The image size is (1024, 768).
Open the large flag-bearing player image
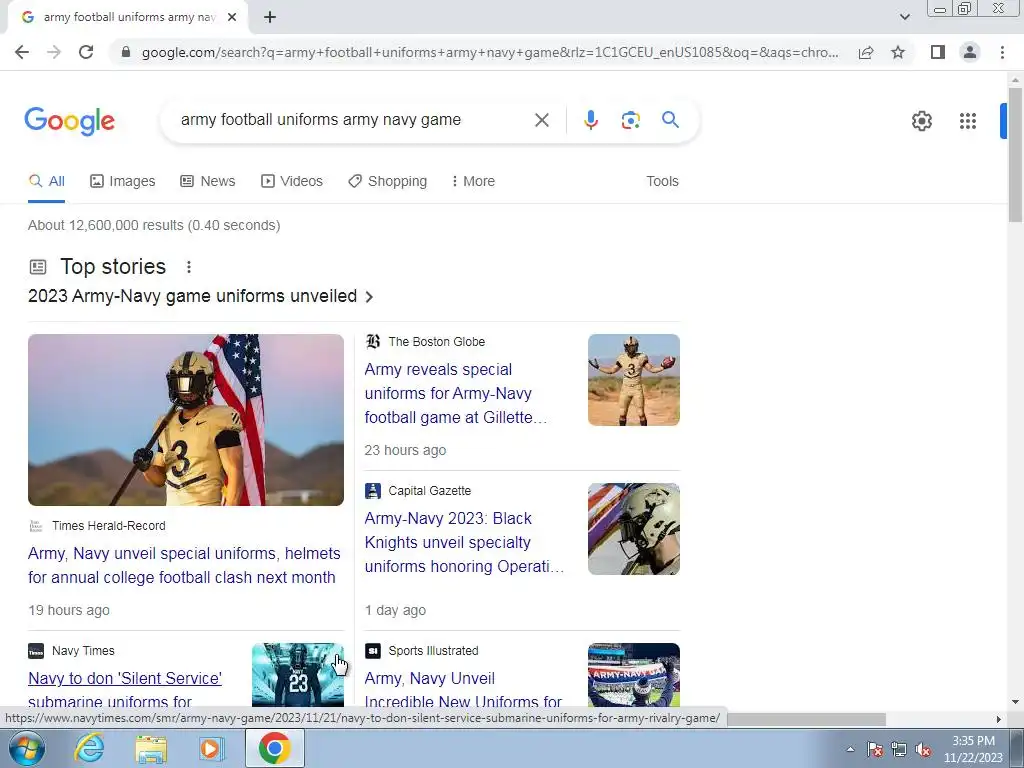click(185, 420)
